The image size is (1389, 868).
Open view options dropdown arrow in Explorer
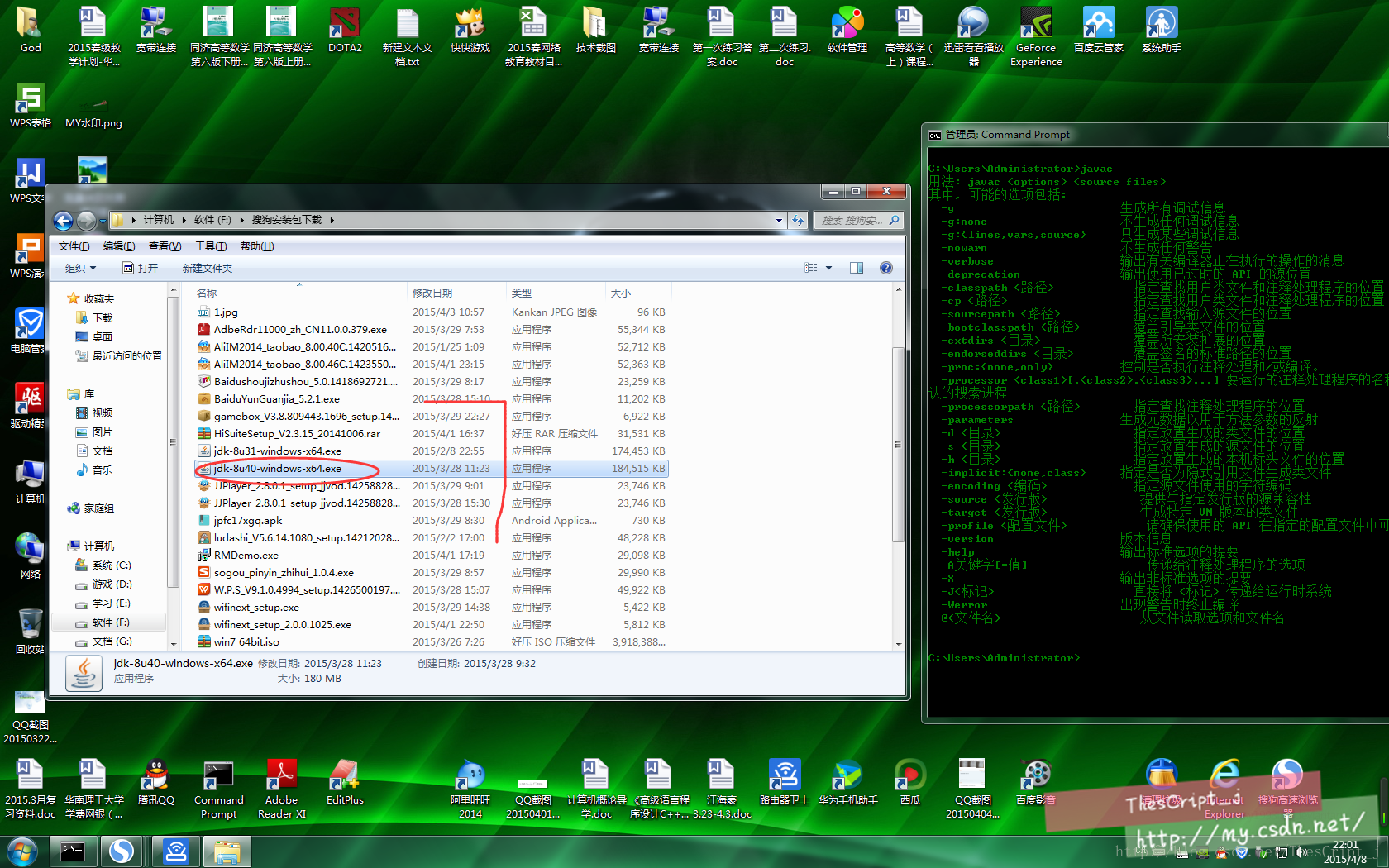coord(828,268)
